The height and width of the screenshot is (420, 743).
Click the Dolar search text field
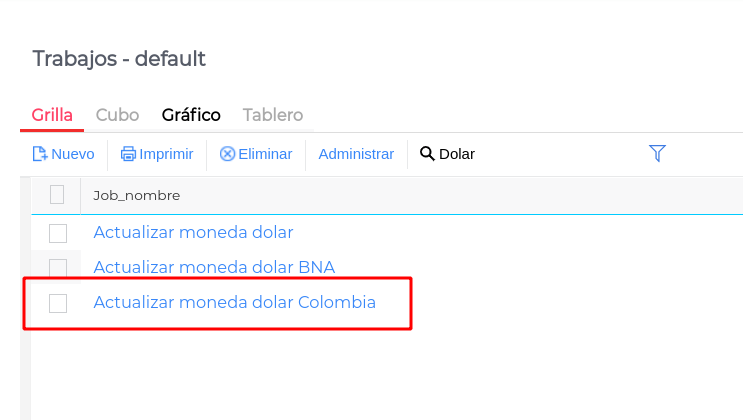(x=457, y=154)
